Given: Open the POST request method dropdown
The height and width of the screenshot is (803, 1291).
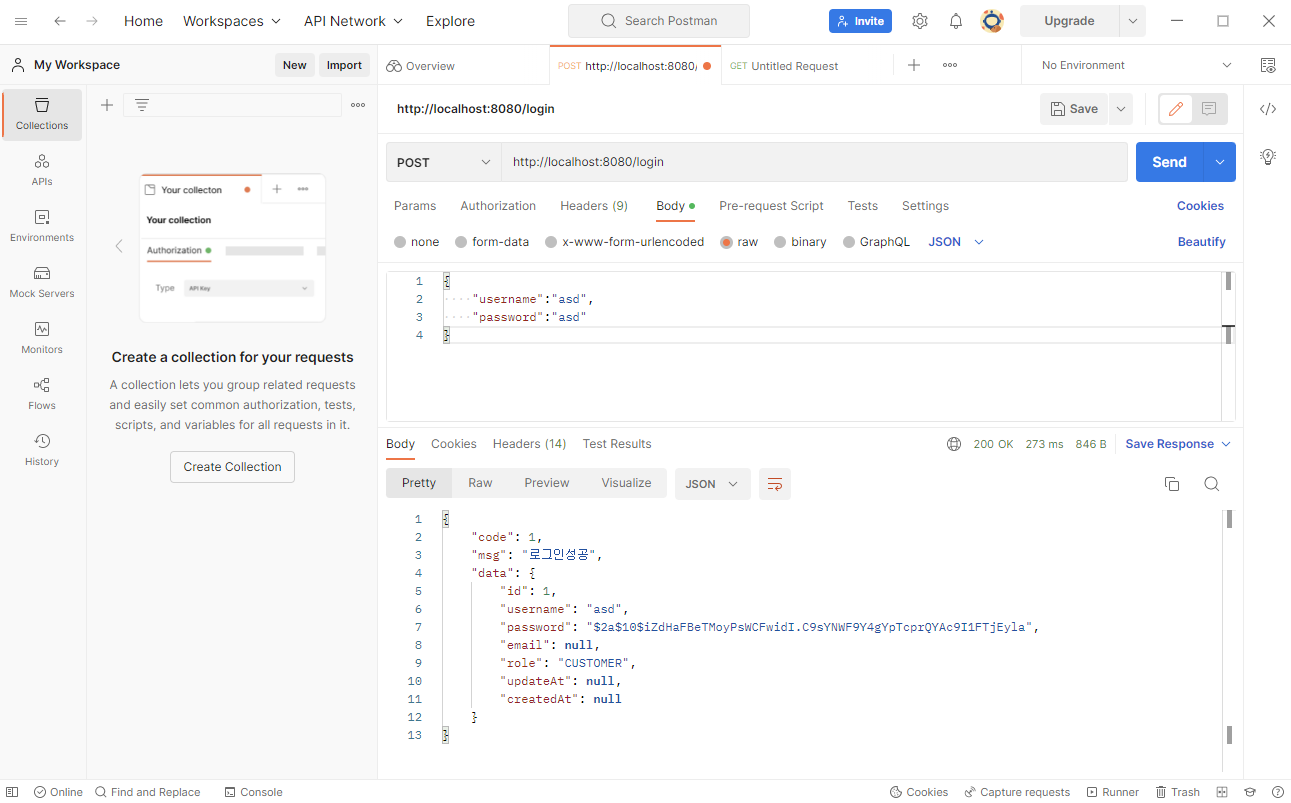Looking at the screenshot, I should tap(443, 161).
